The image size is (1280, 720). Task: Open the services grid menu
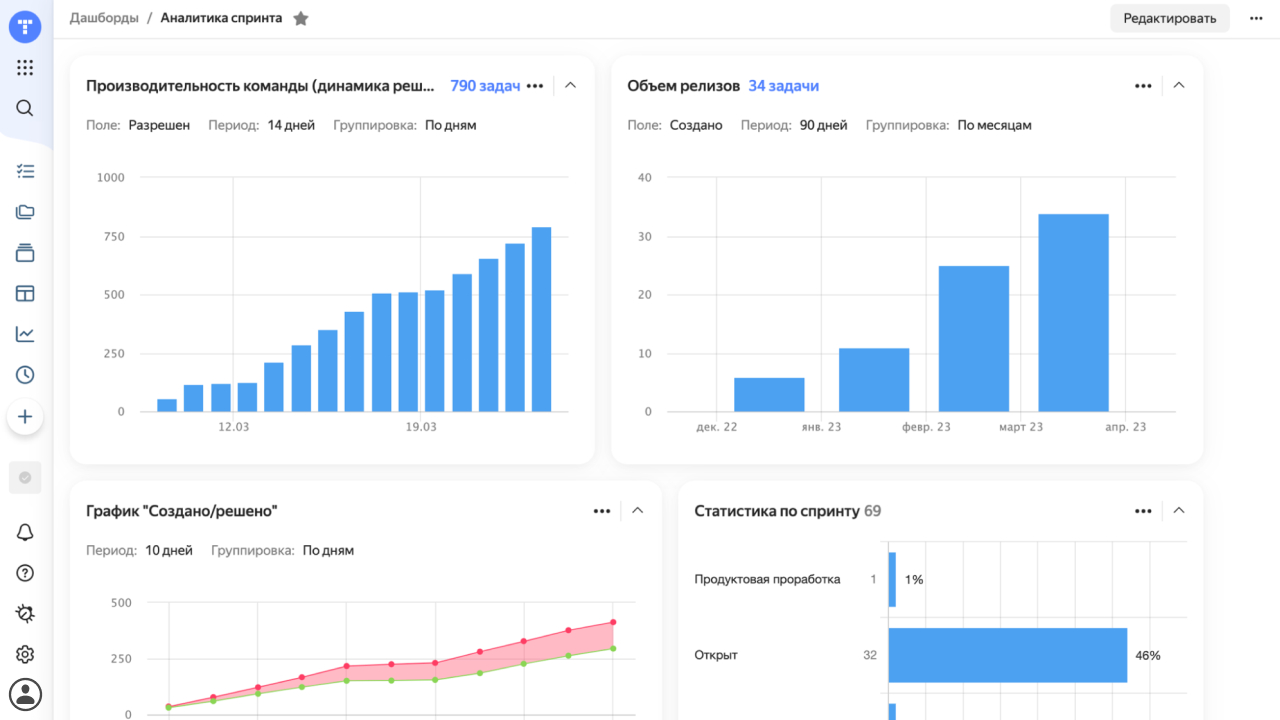click(x=25, y=68)
